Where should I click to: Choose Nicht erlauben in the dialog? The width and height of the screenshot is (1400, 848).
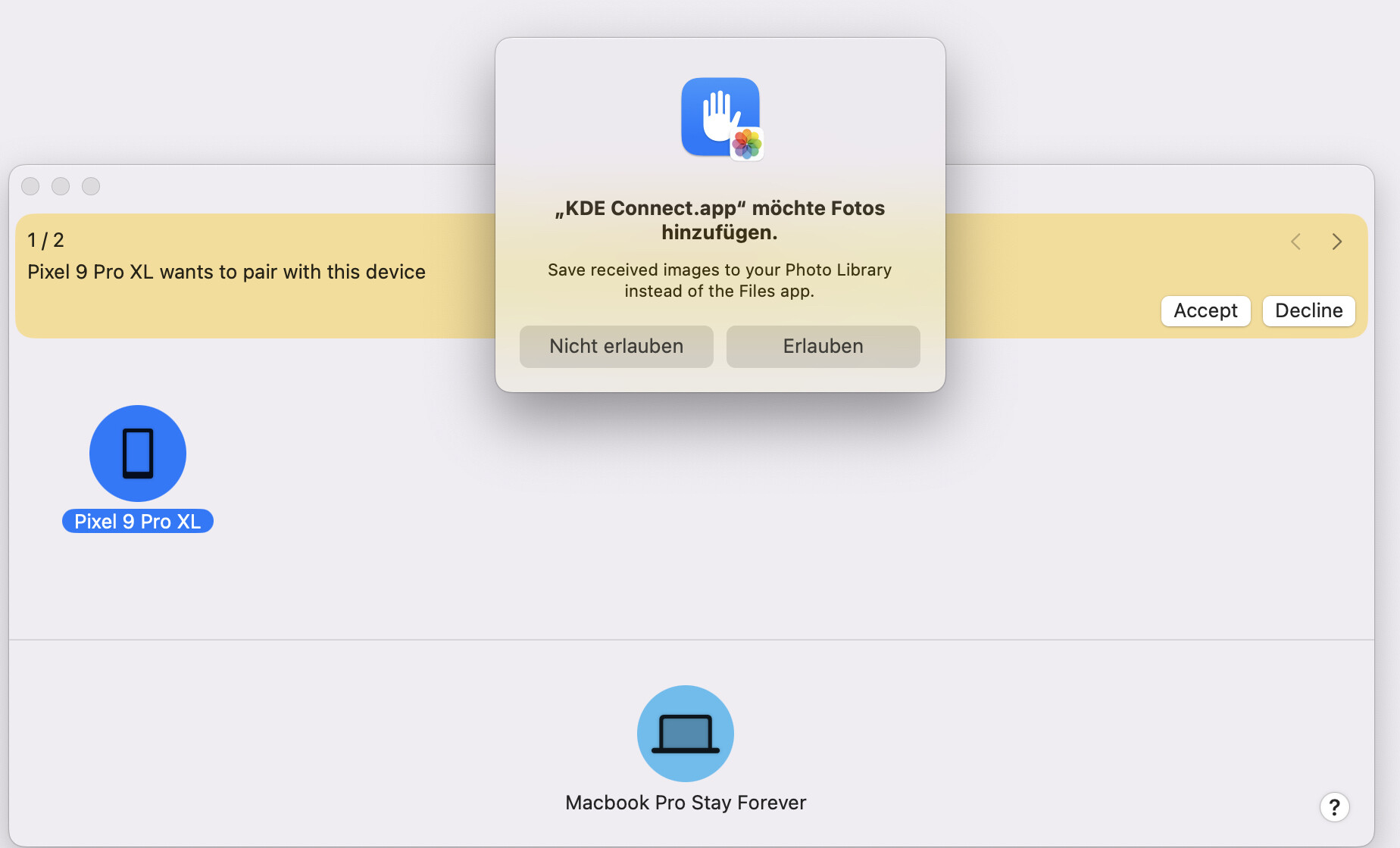[x=616, y=347]
